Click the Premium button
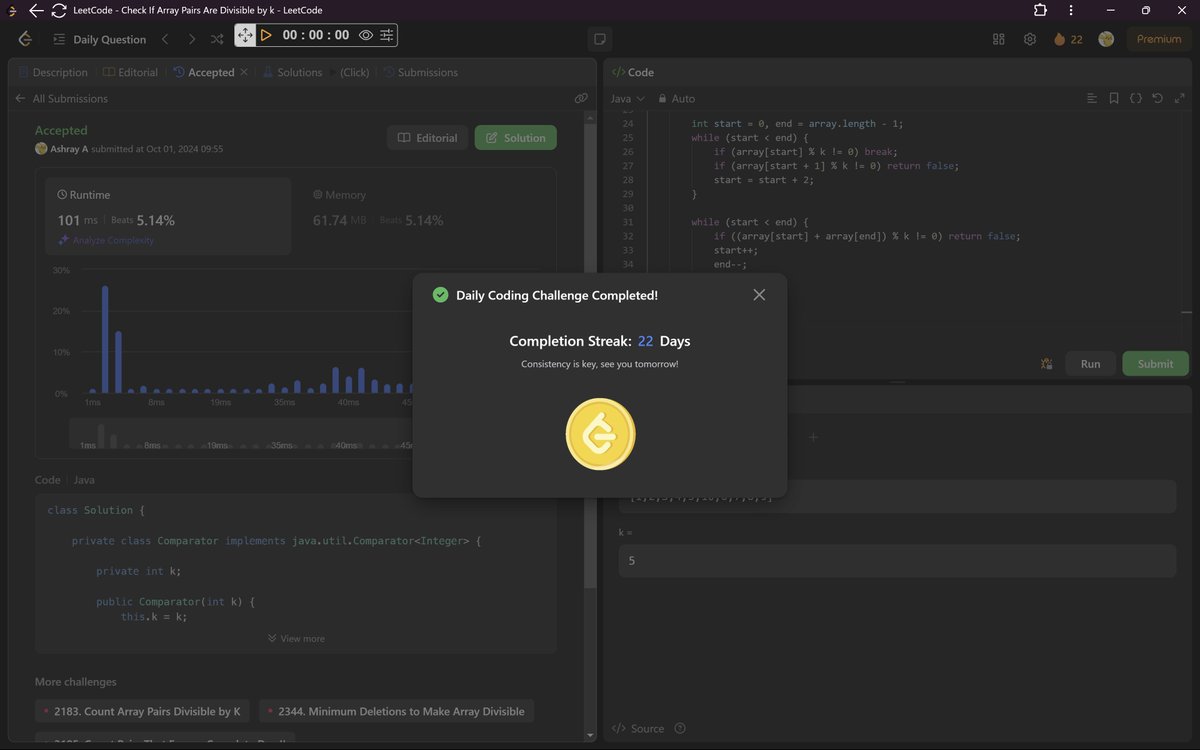 click(1159, 39)
